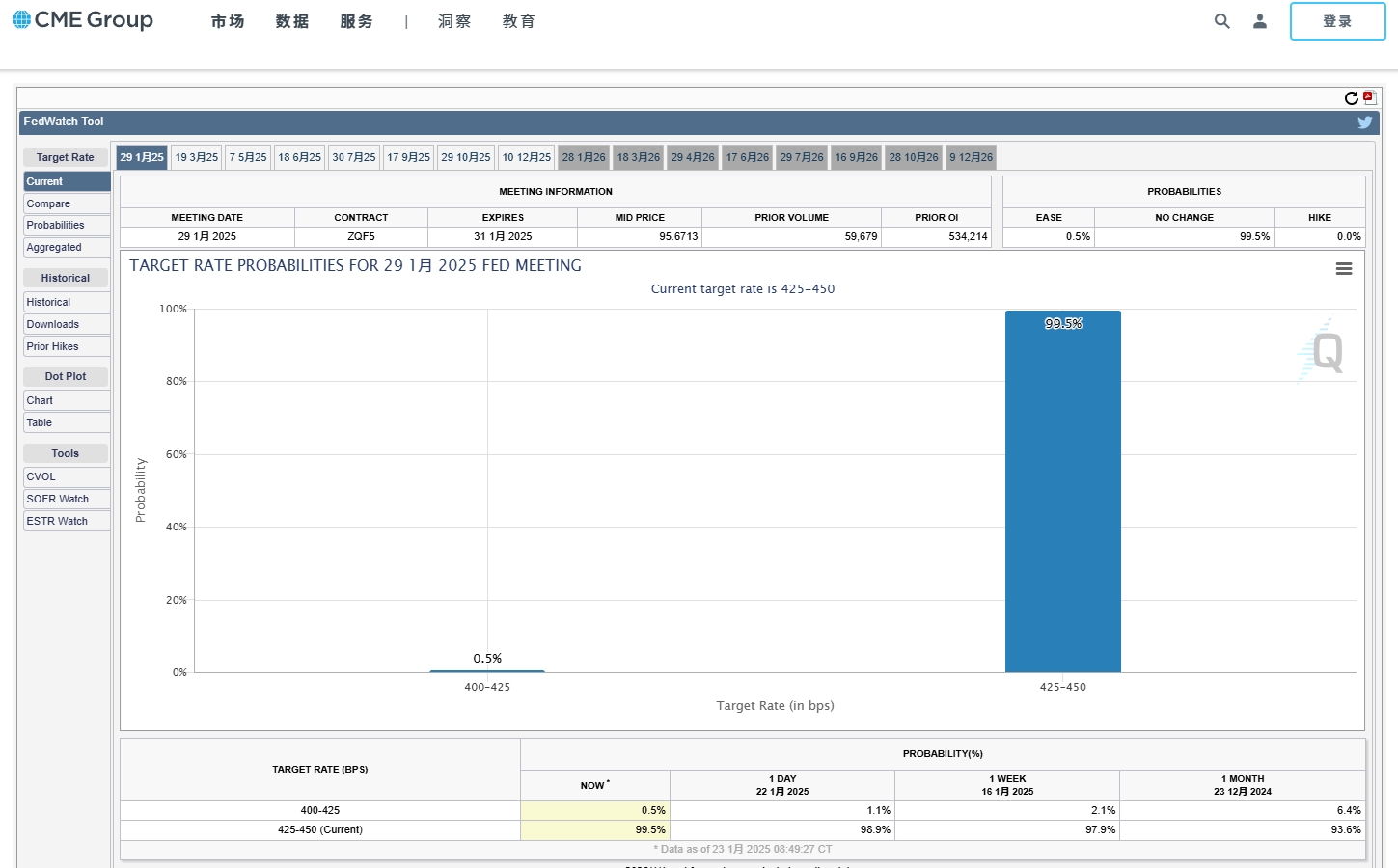Select the 17 6月26 meeting tab
This screenshot has width=1398, height=868.
pyautogui.click(x=748, y=157)
